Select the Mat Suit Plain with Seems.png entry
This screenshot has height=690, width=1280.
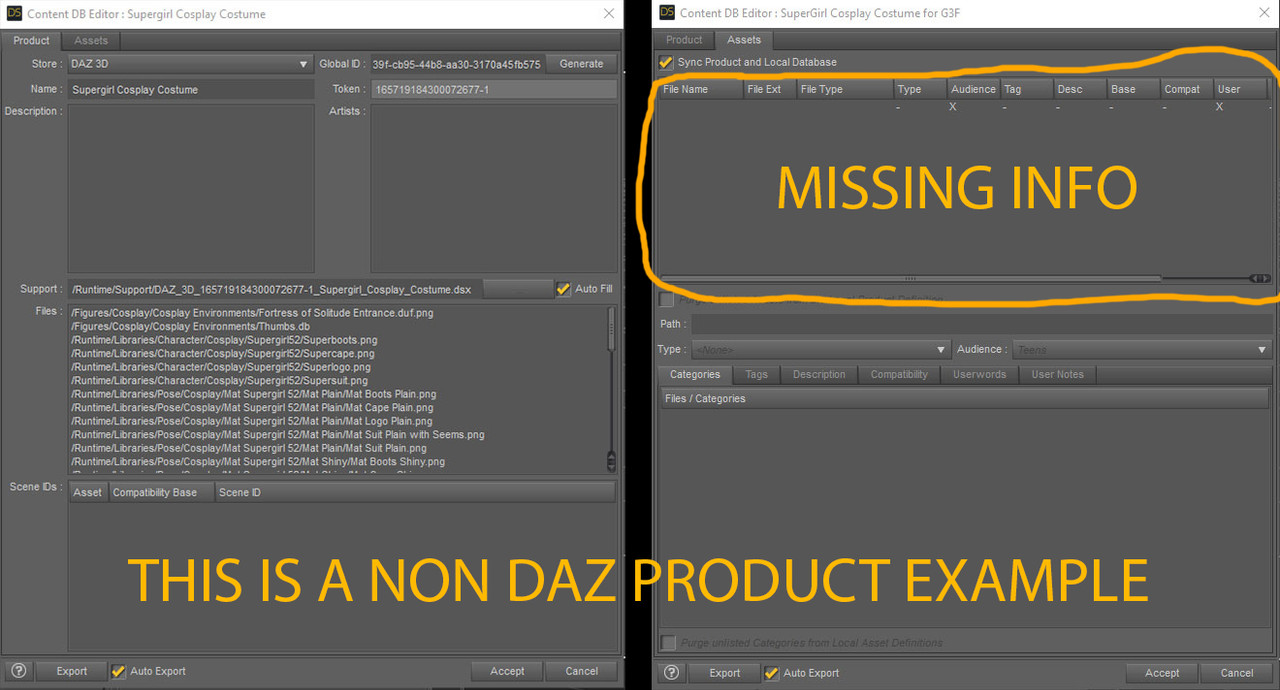pyautogui.click(x=277, y=435)
